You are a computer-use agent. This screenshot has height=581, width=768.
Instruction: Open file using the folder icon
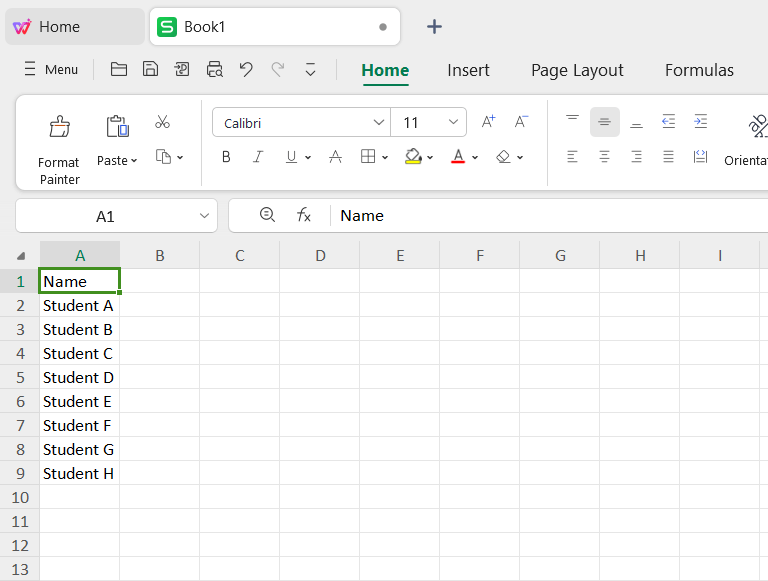coord(119,69)
